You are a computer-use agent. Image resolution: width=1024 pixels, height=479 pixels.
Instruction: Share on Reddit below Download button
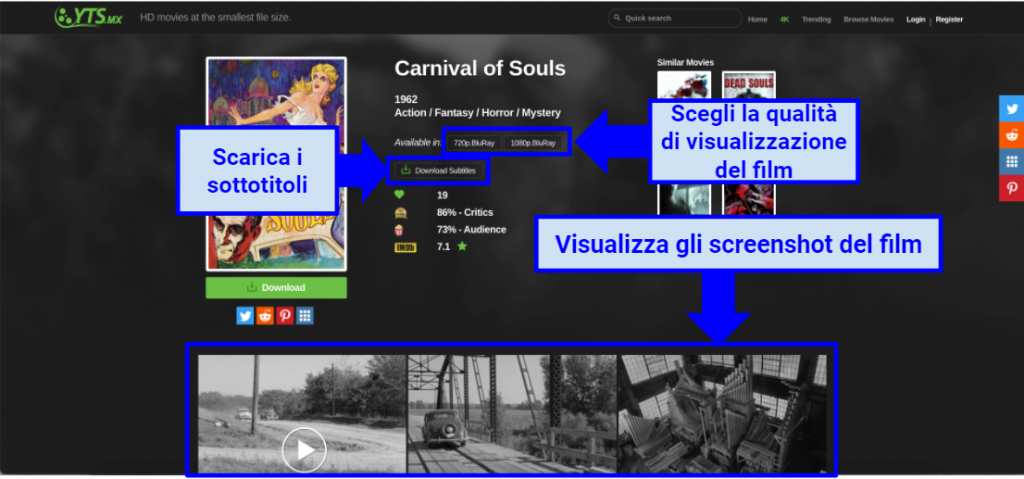(x=264, y=316)
